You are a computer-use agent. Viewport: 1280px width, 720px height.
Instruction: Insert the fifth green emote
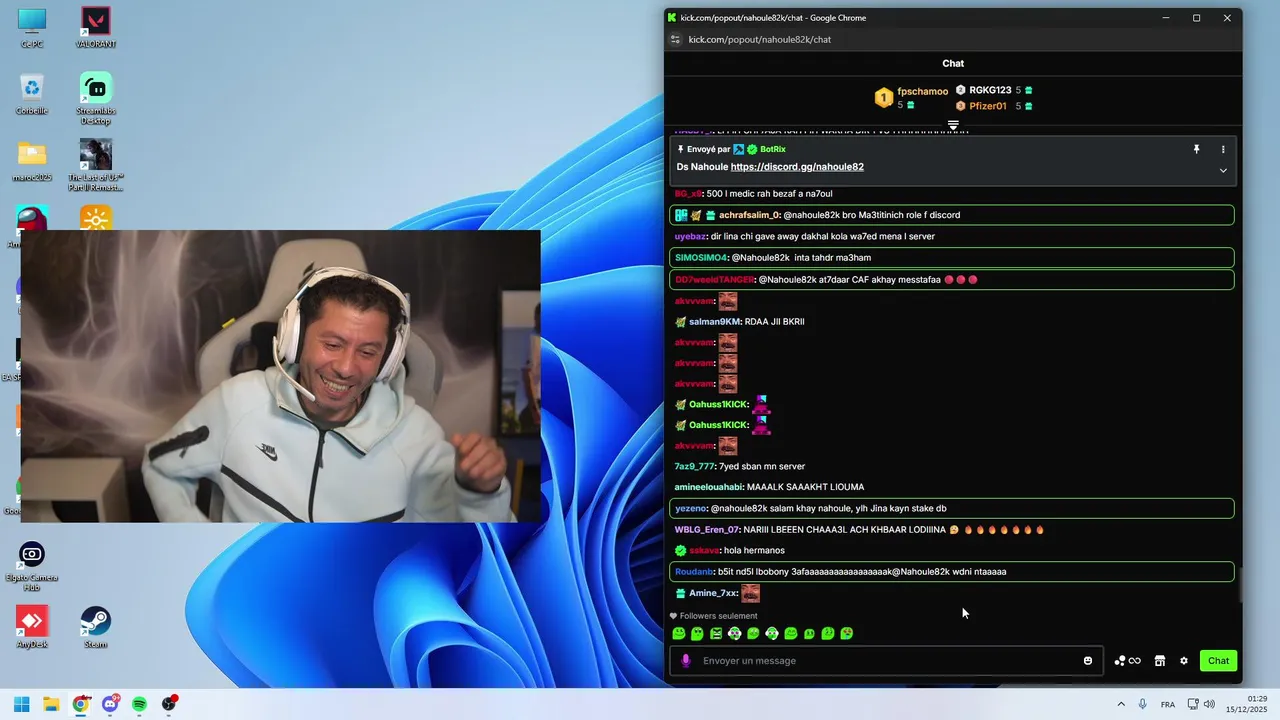pos(753,633)
